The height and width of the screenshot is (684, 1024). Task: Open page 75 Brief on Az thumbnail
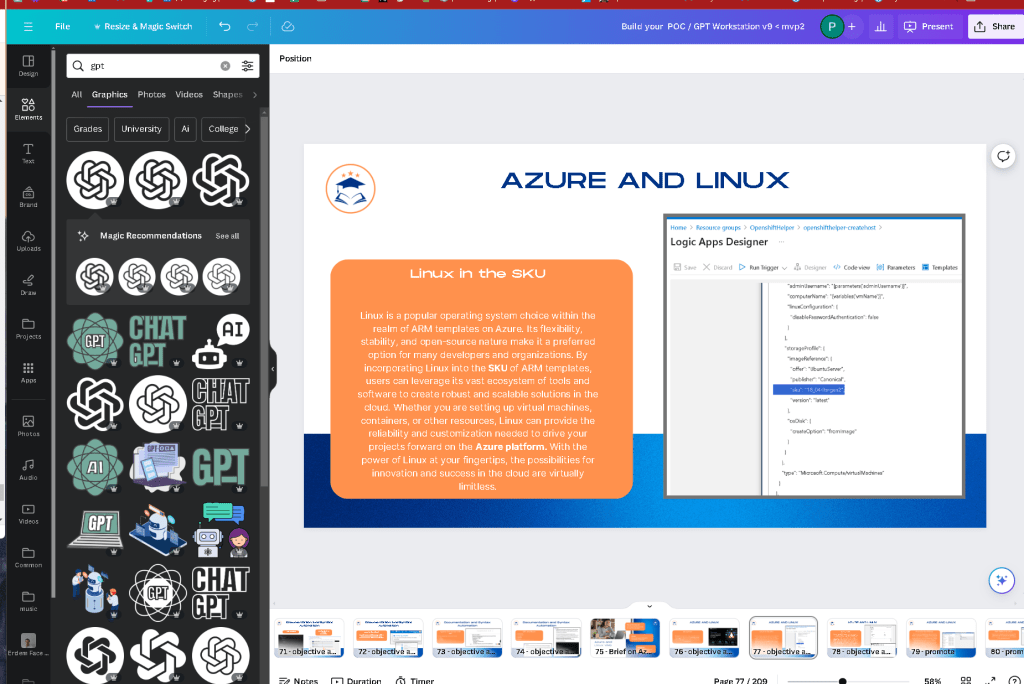(625, 638)
